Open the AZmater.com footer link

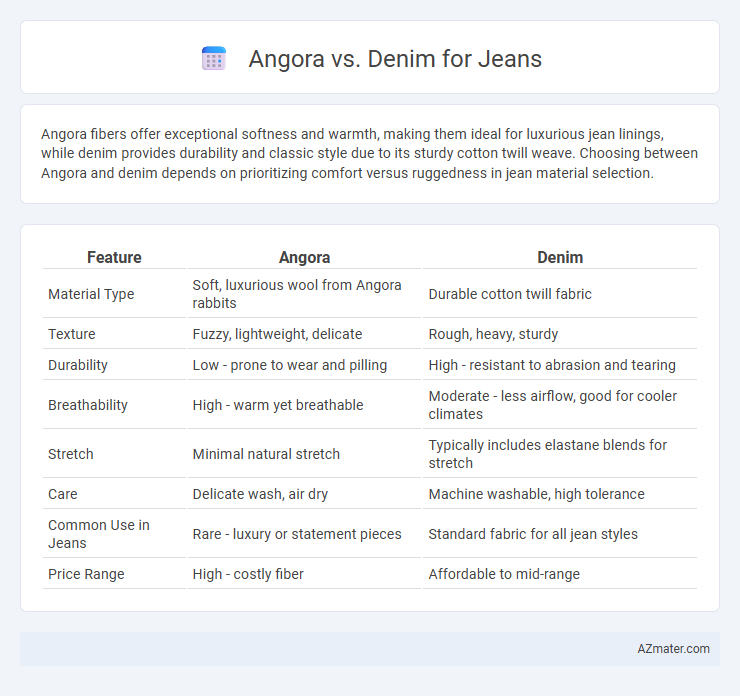(673, 649)
